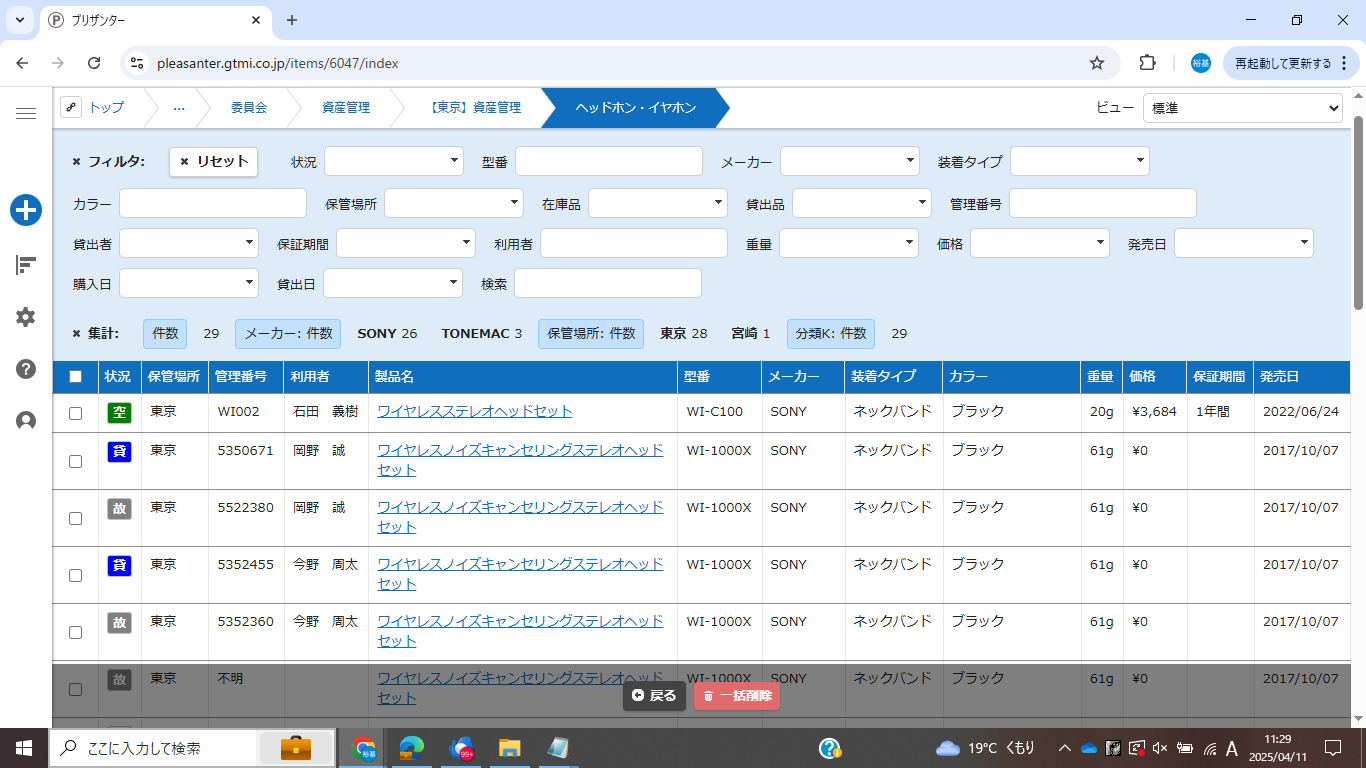Check the row checkbox for WI002
The image size is (1366, 768).
click(75, 413)
